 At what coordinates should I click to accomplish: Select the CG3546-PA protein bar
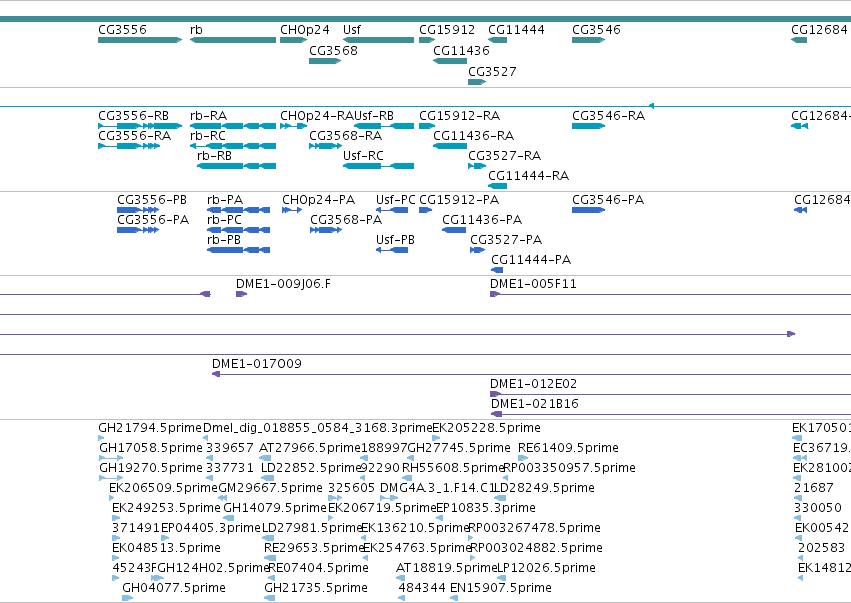588,210
